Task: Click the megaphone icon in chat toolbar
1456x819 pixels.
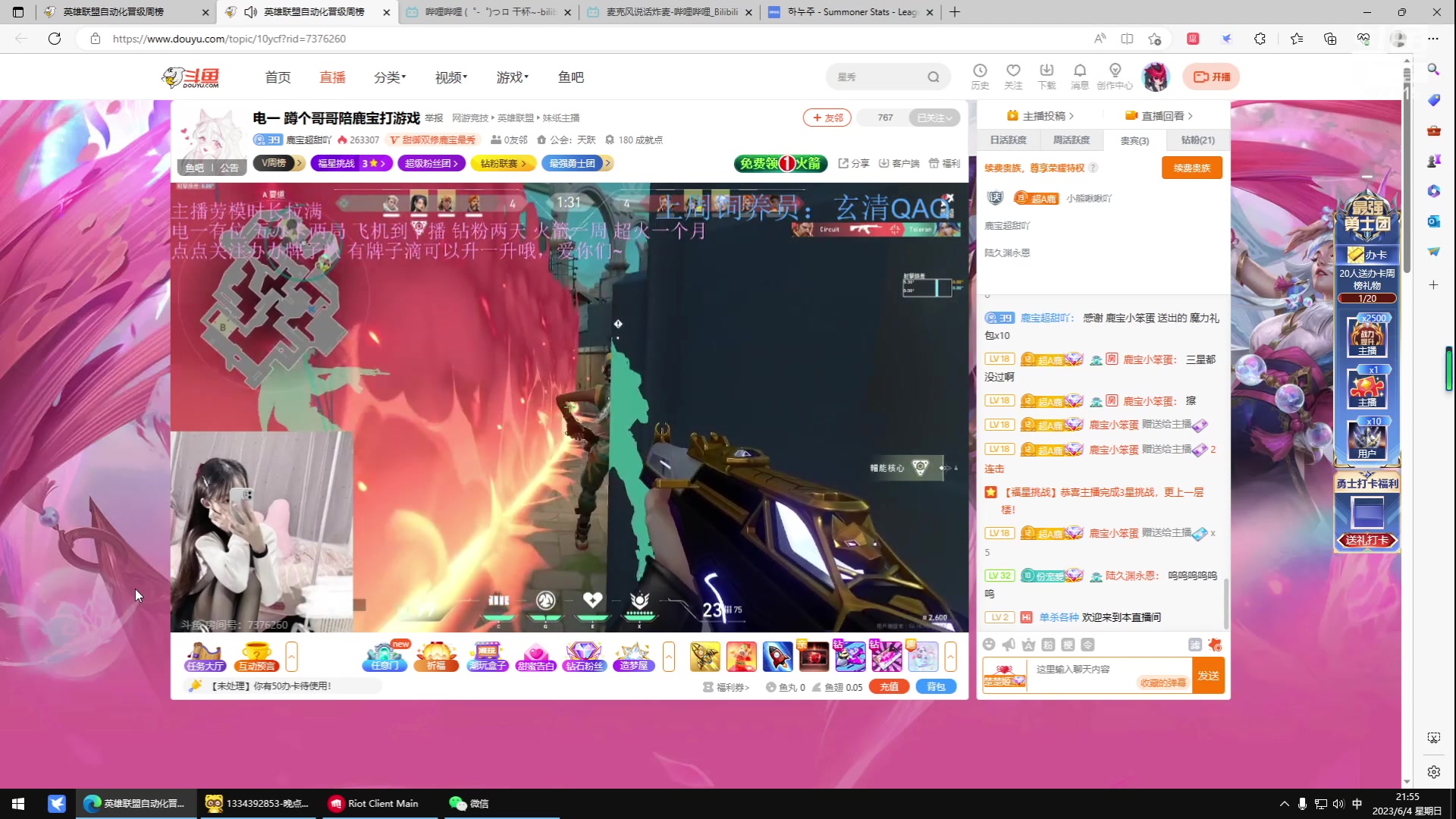Action: (1009, 645)
